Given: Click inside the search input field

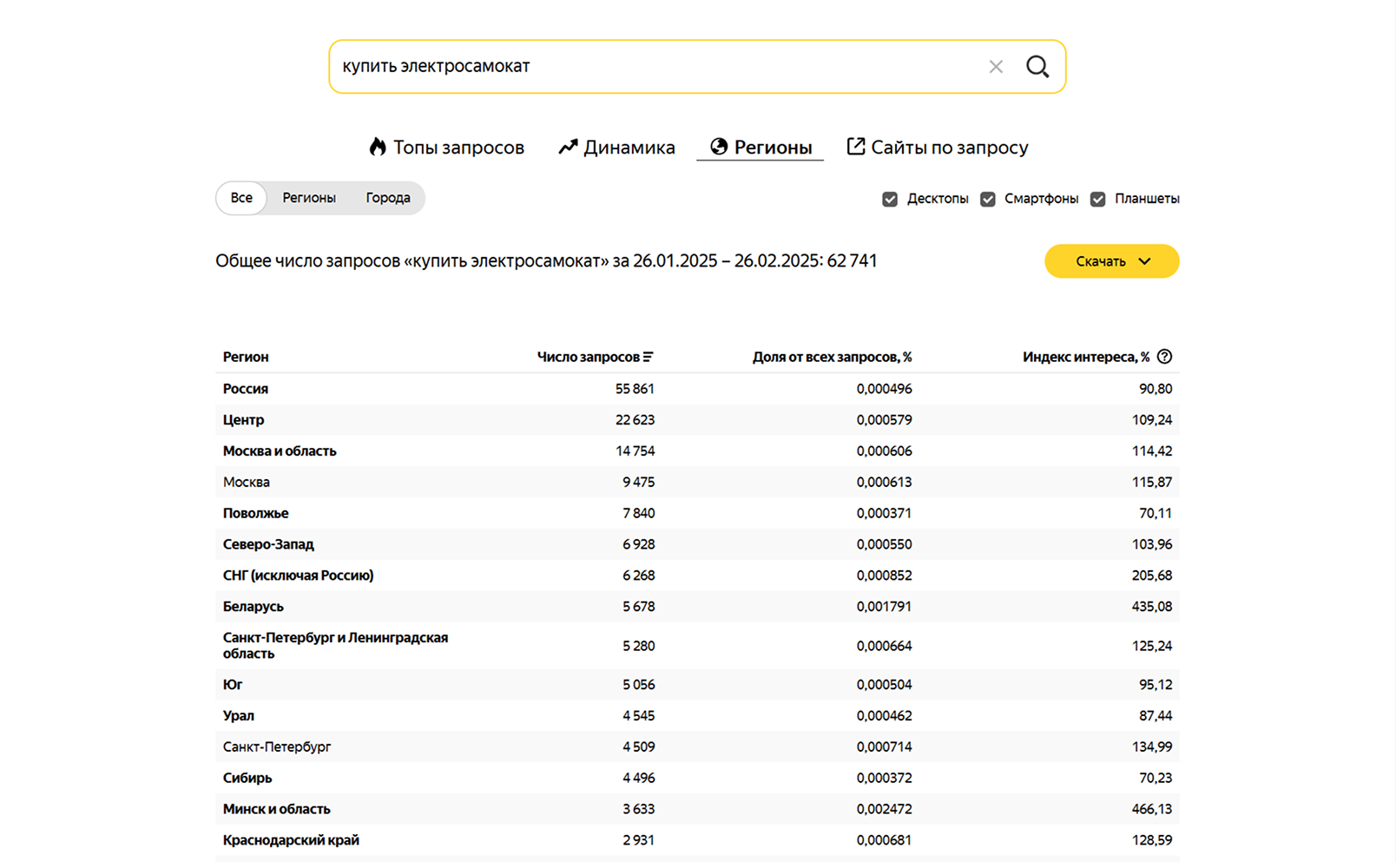Looking at the screenshot, I should click(608, 65).
